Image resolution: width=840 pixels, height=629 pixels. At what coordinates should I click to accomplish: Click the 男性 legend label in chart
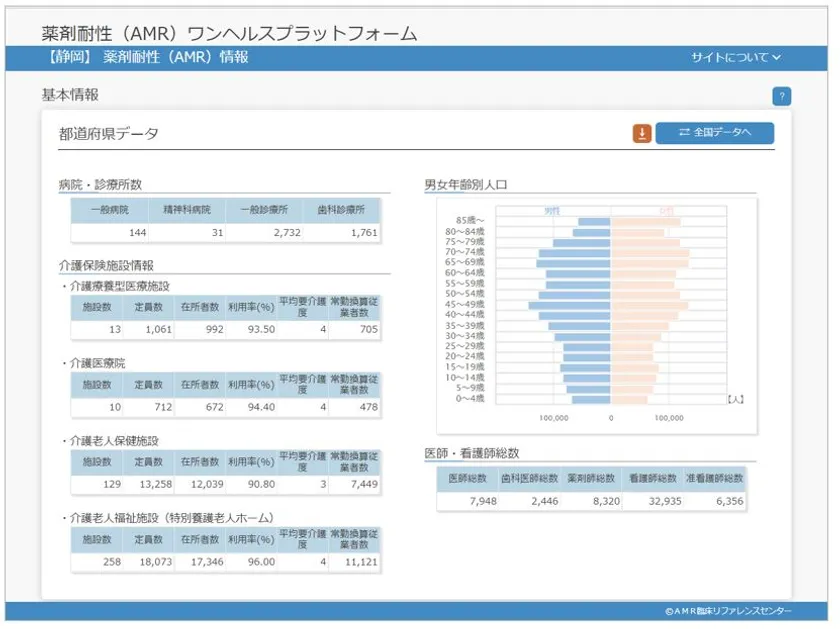pos(553,210)
